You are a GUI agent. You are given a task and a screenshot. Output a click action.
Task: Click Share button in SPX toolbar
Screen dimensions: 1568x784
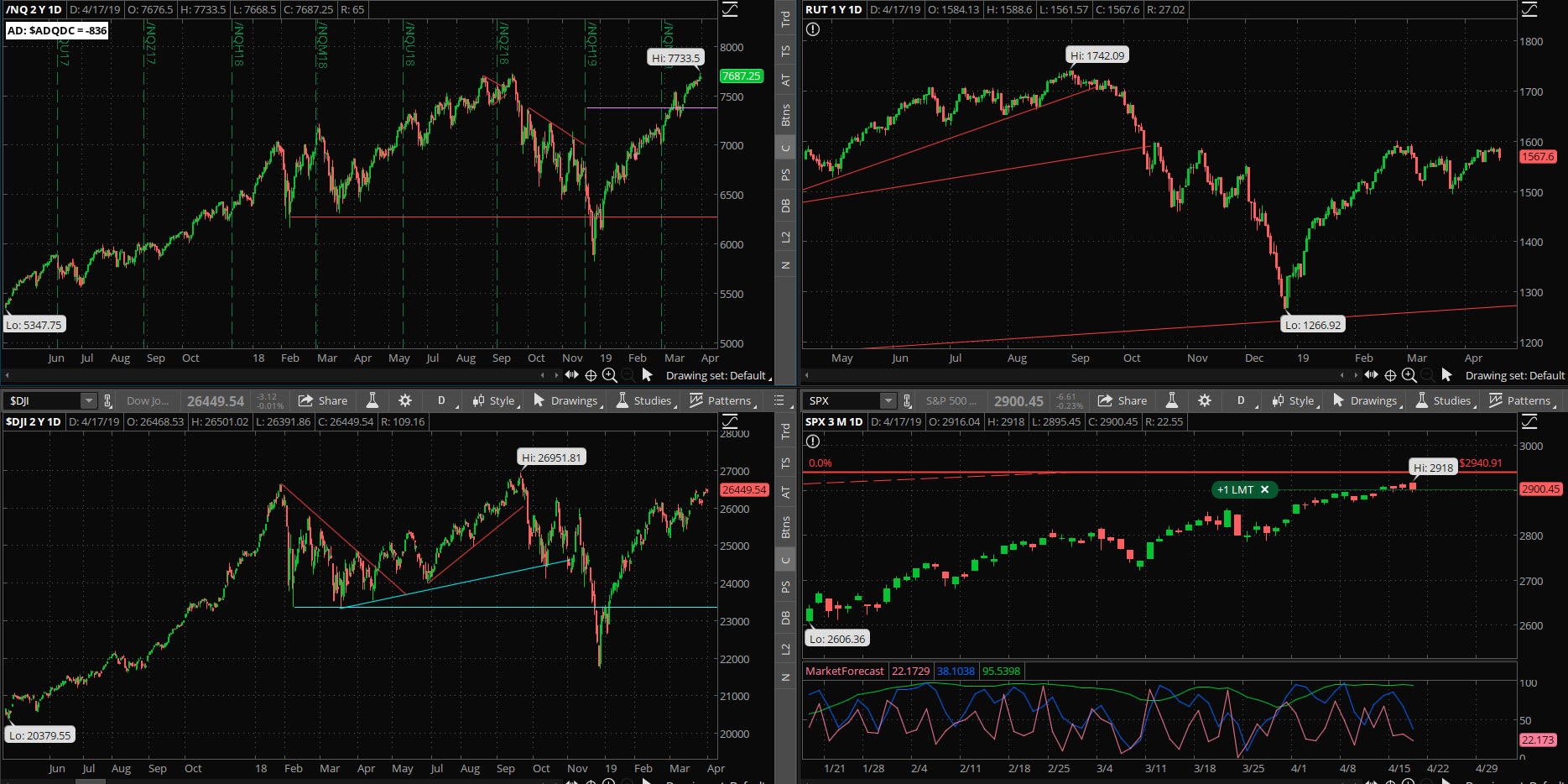(x=1123, y=400)
